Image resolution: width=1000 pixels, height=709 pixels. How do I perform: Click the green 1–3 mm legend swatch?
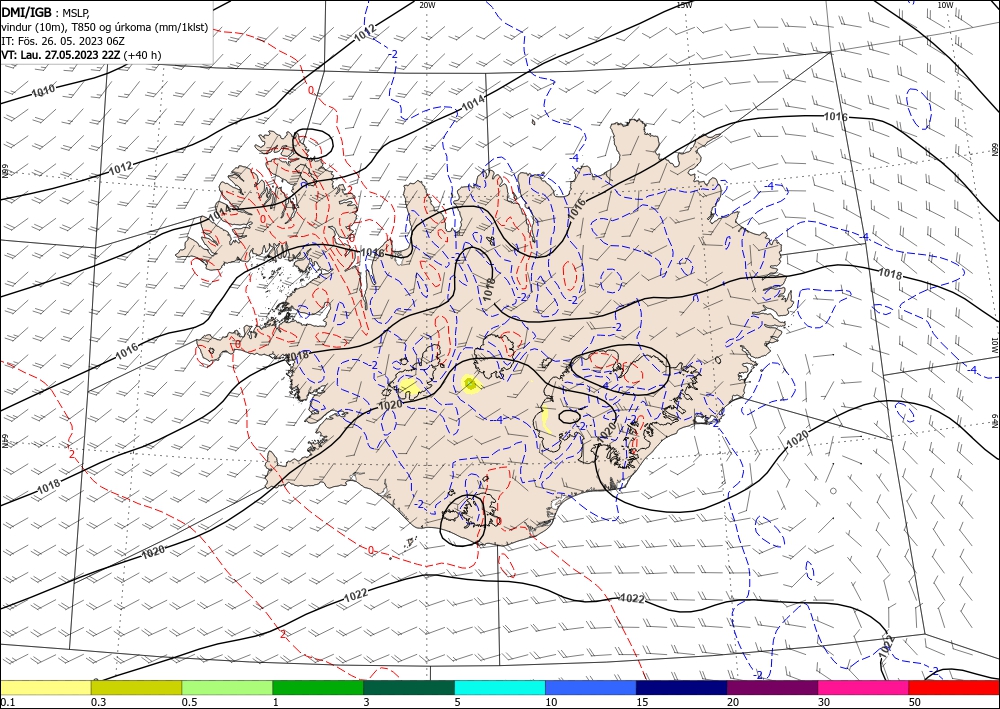click(x=318, y=687)
